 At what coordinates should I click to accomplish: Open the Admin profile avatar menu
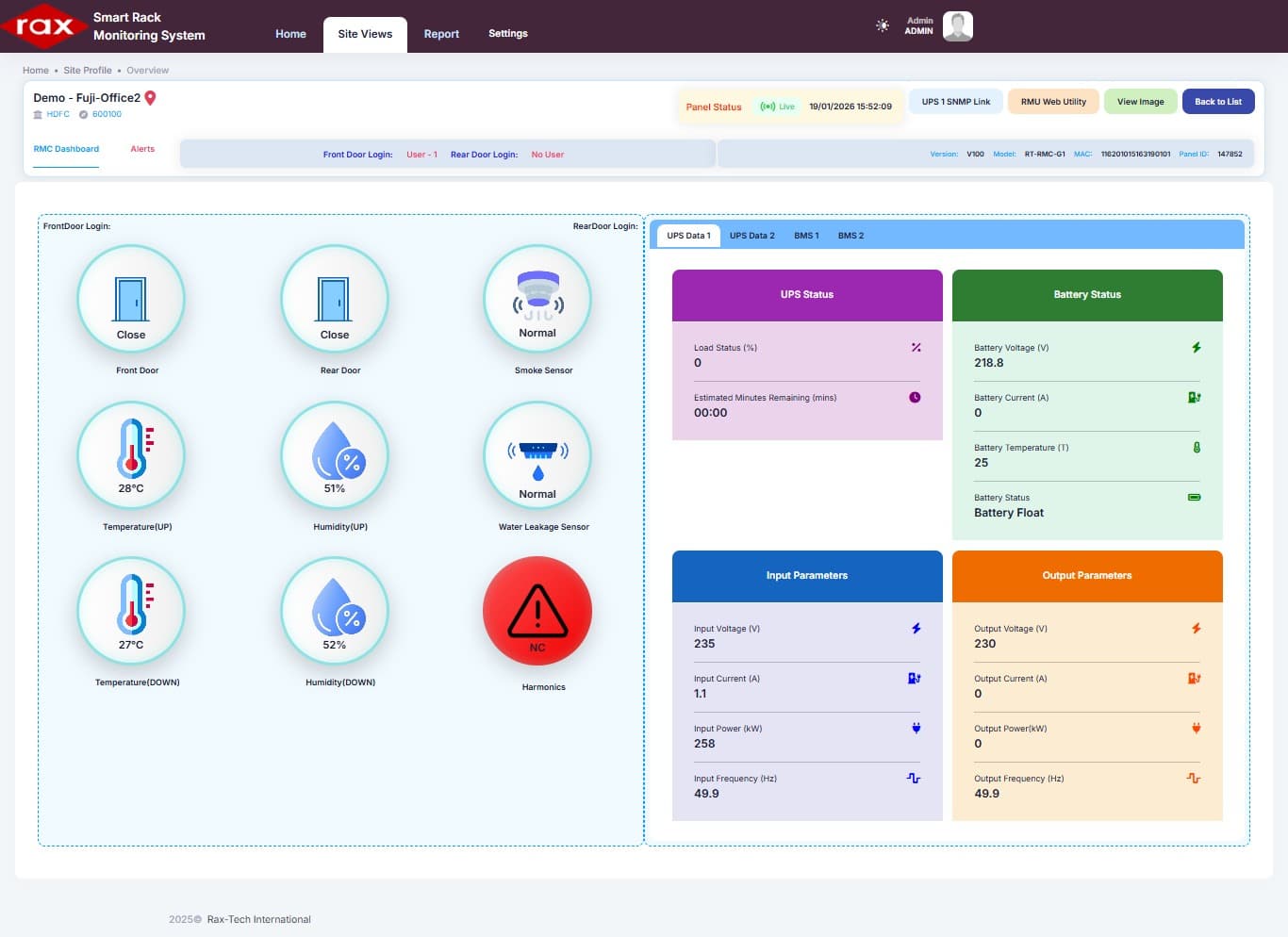pos(957,26)
